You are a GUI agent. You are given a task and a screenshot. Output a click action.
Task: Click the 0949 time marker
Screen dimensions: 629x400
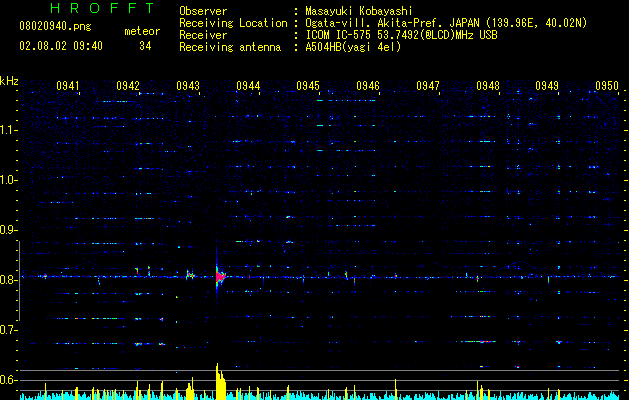point(547,86)
